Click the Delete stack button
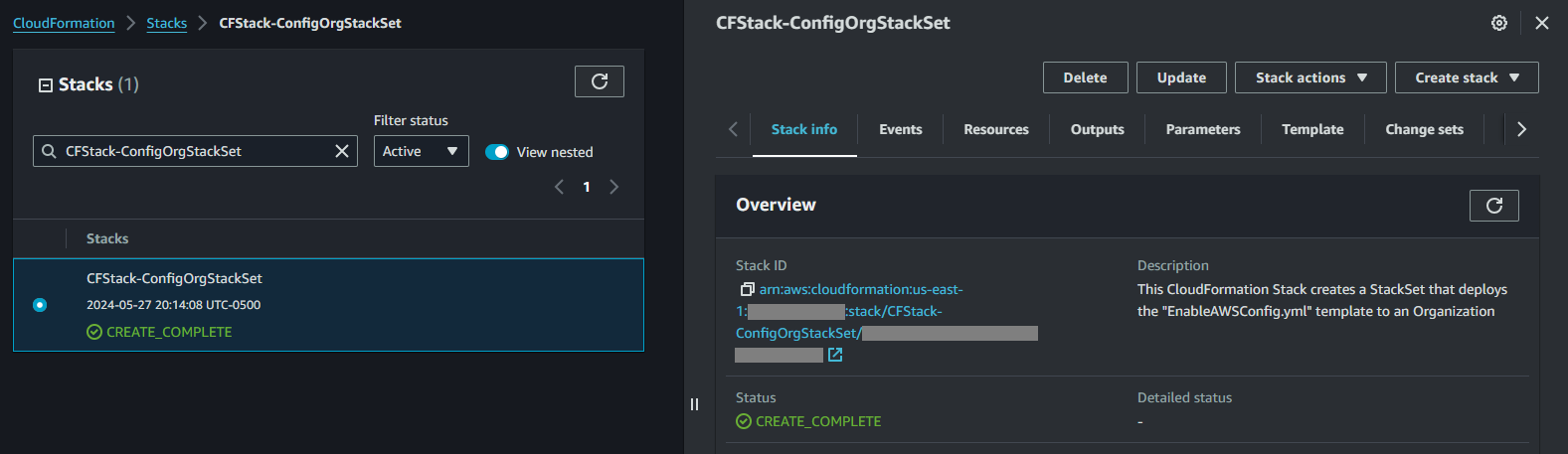The image size is (1568, 454). click(x=1085, y=77)
